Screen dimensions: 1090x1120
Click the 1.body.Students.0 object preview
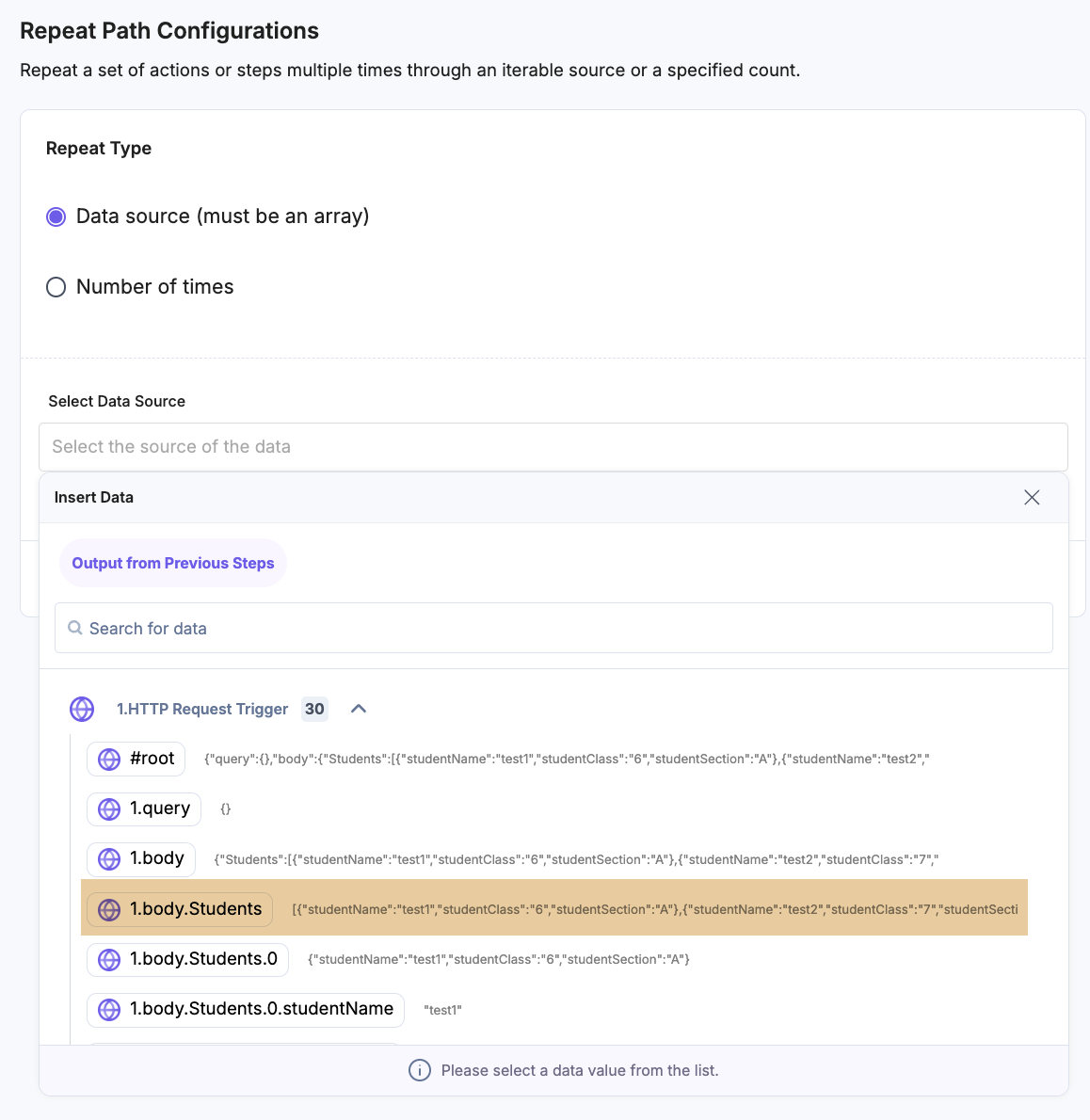(499, 959)
